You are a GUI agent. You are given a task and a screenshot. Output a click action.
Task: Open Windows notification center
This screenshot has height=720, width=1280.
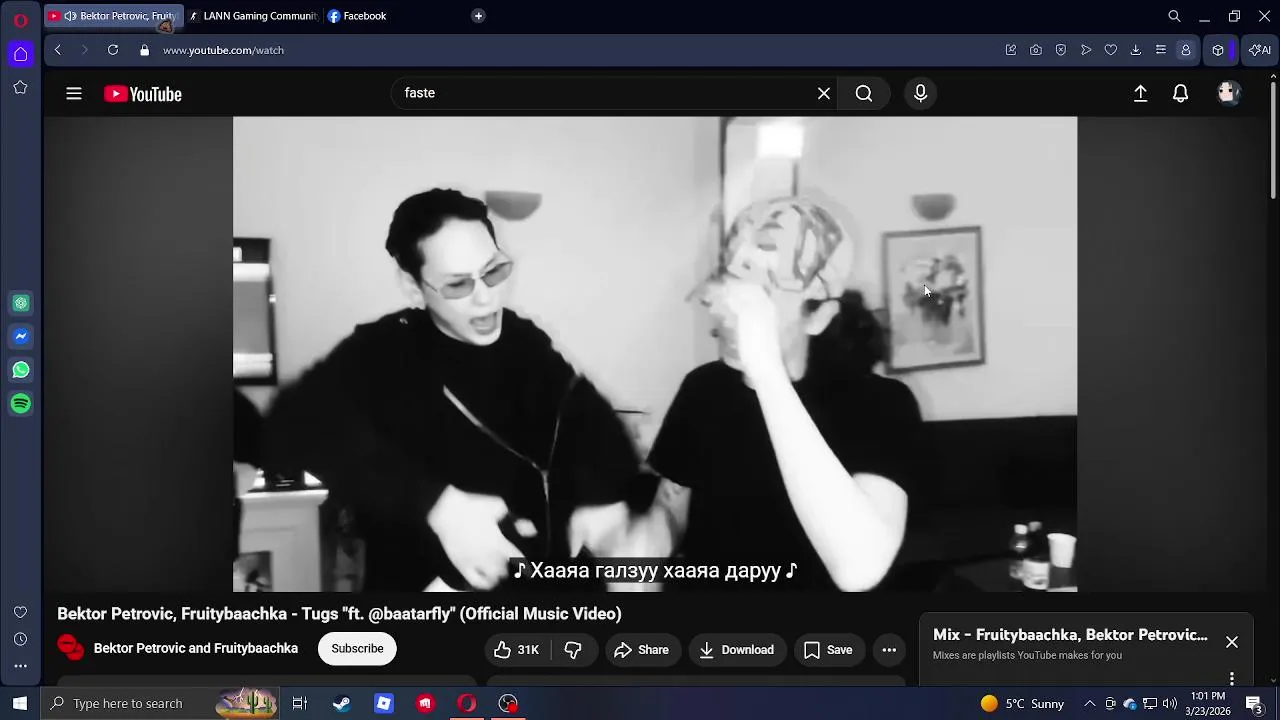pos(1254,703)
